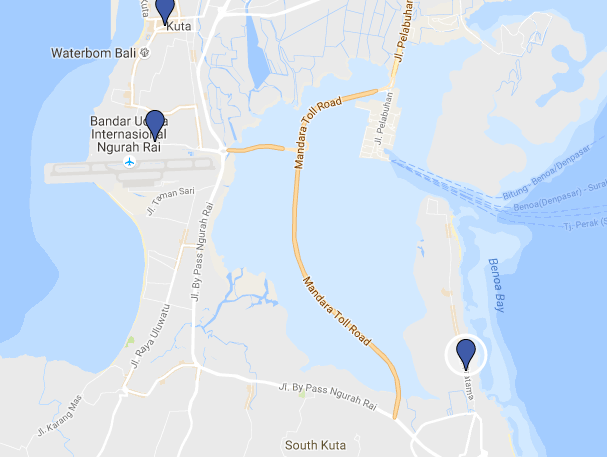Click the circled blue pin near Benoa Bay
Viewport: 607px width, 457px height.
pos(466,354)
